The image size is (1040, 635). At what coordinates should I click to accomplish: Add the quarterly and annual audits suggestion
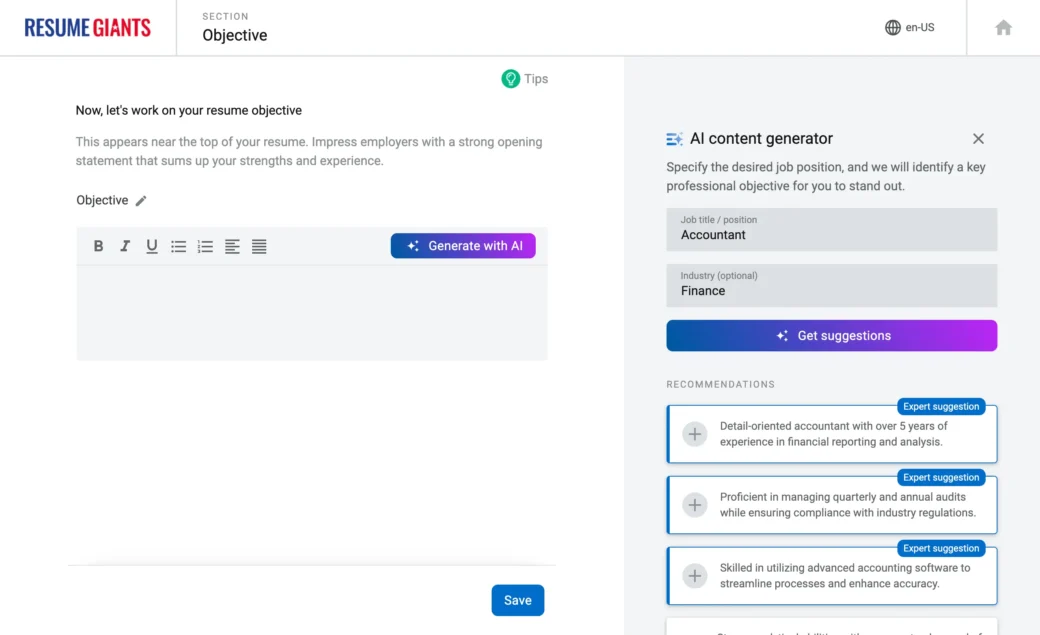(694, 505)
